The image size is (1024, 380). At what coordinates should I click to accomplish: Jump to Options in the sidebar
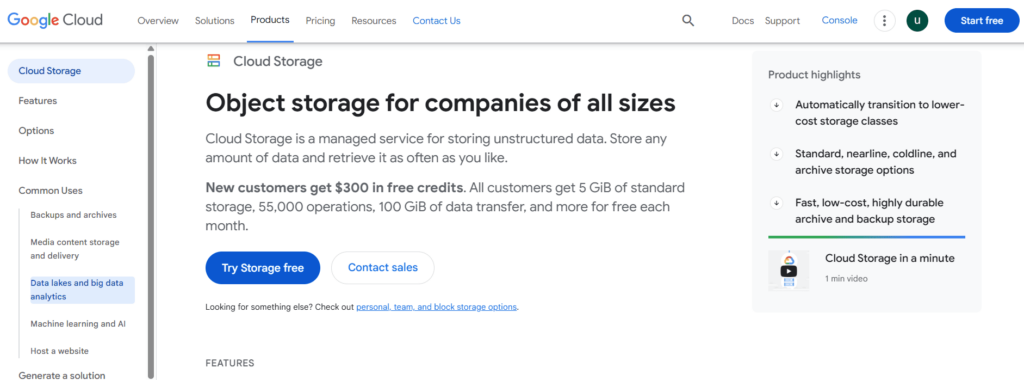pos(37,131)
